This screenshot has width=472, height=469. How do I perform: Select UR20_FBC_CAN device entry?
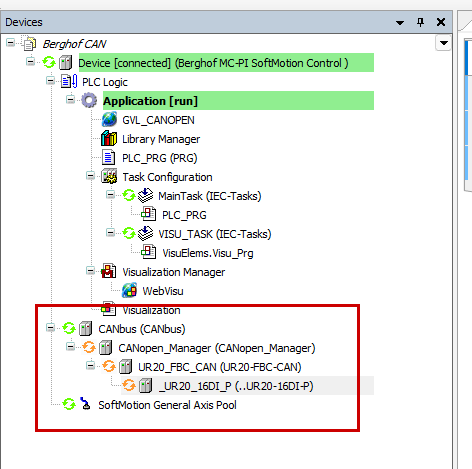tap(220, 367)
